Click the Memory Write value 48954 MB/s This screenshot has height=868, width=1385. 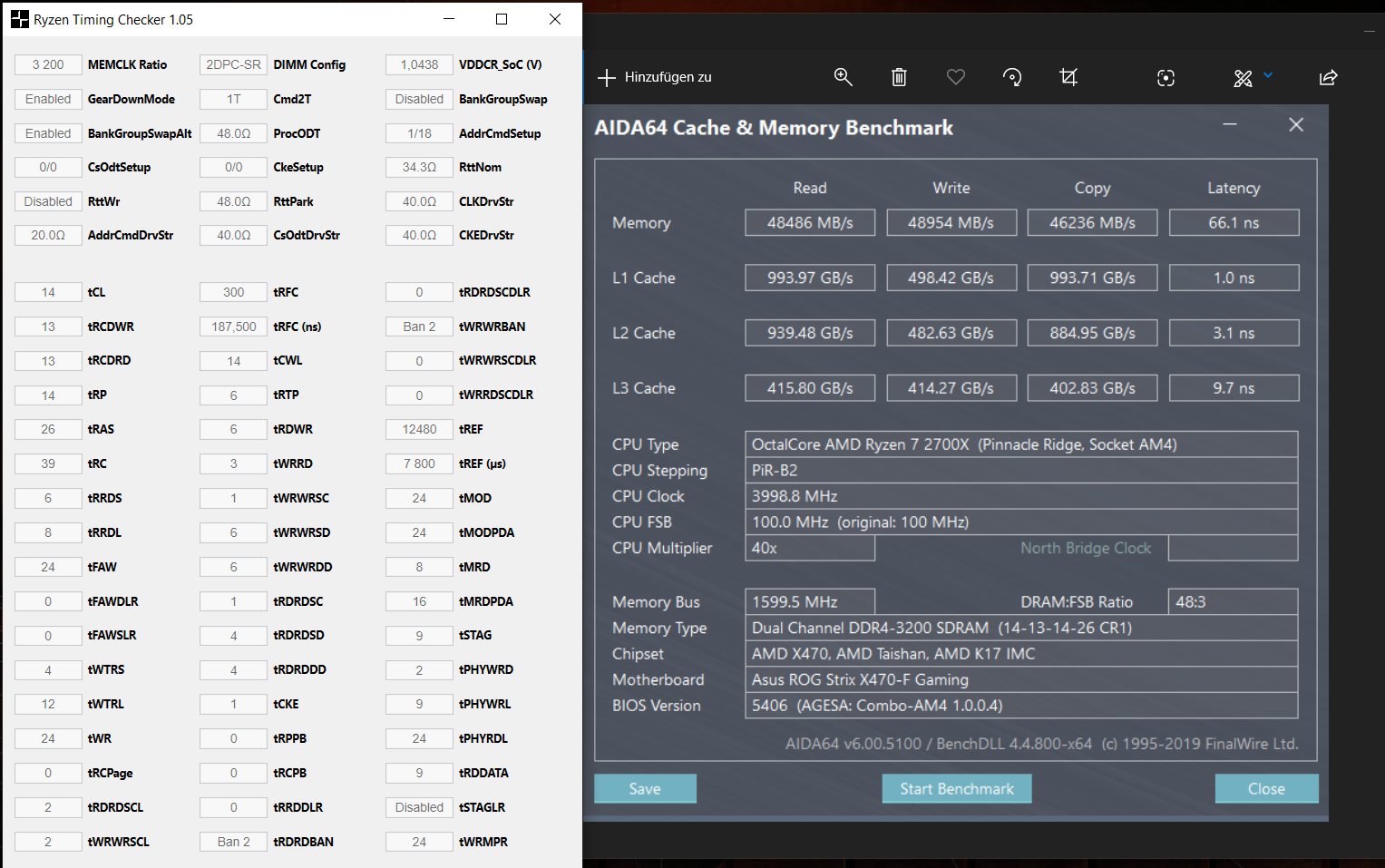pos(951,222)
